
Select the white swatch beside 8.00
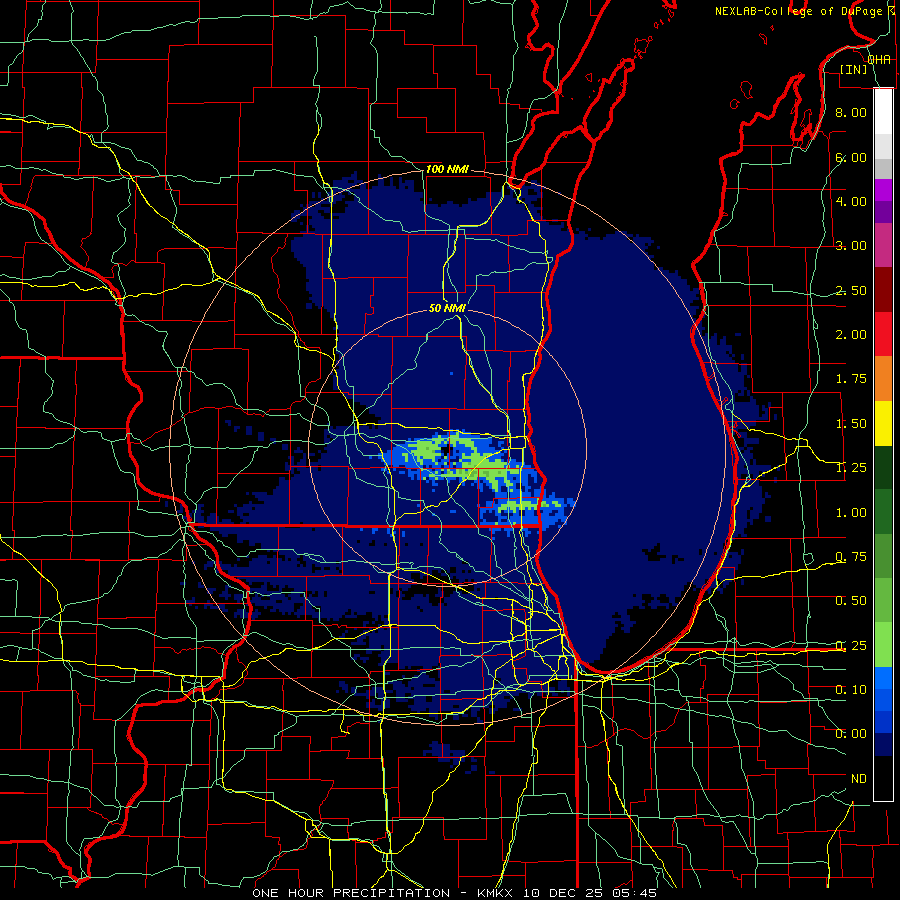coord(883,111)
